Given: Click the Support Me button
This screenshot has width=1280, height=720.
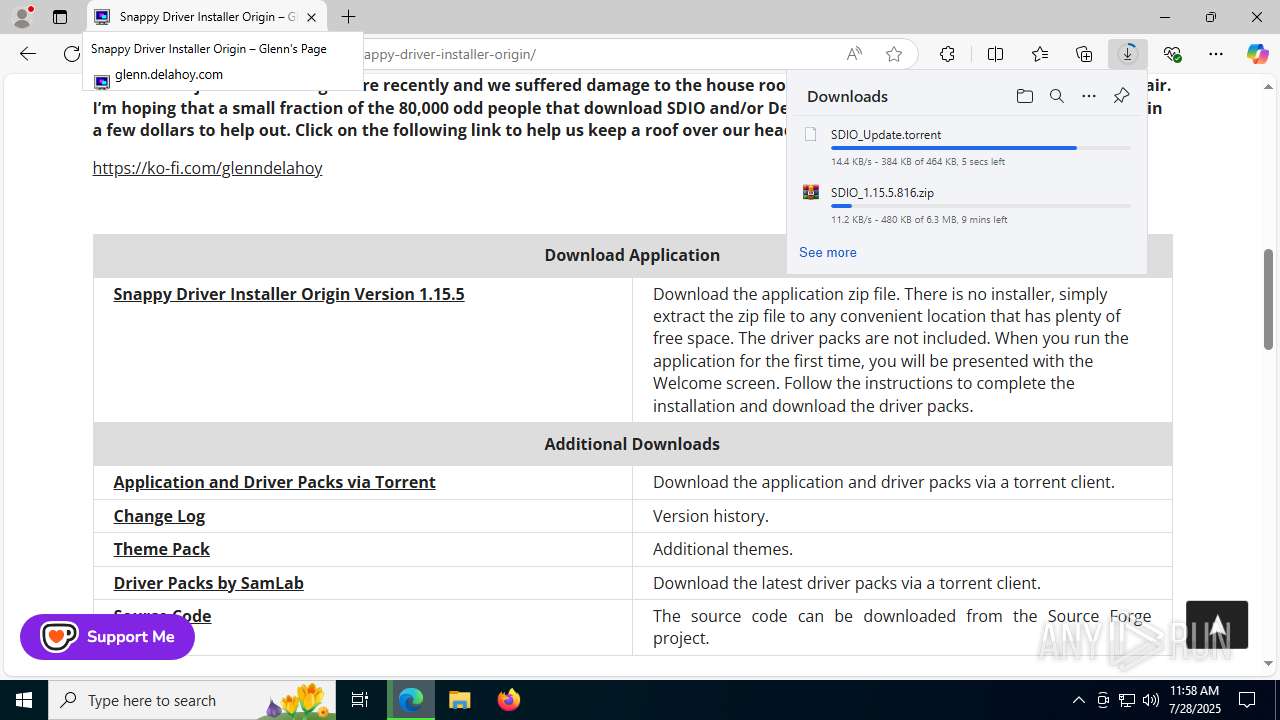Looking at the screenshot, I should tap(107, 637).
